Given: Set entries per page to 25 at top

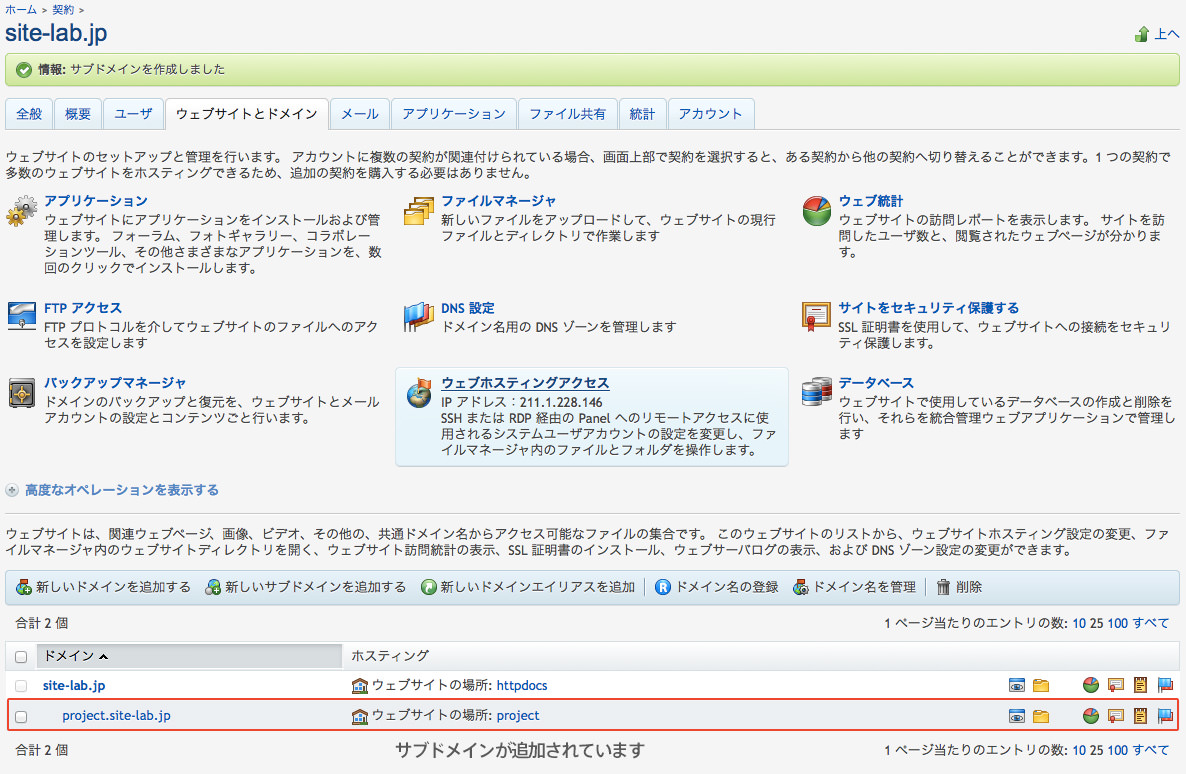Looking at the screenshot, I should point(1096,623).
